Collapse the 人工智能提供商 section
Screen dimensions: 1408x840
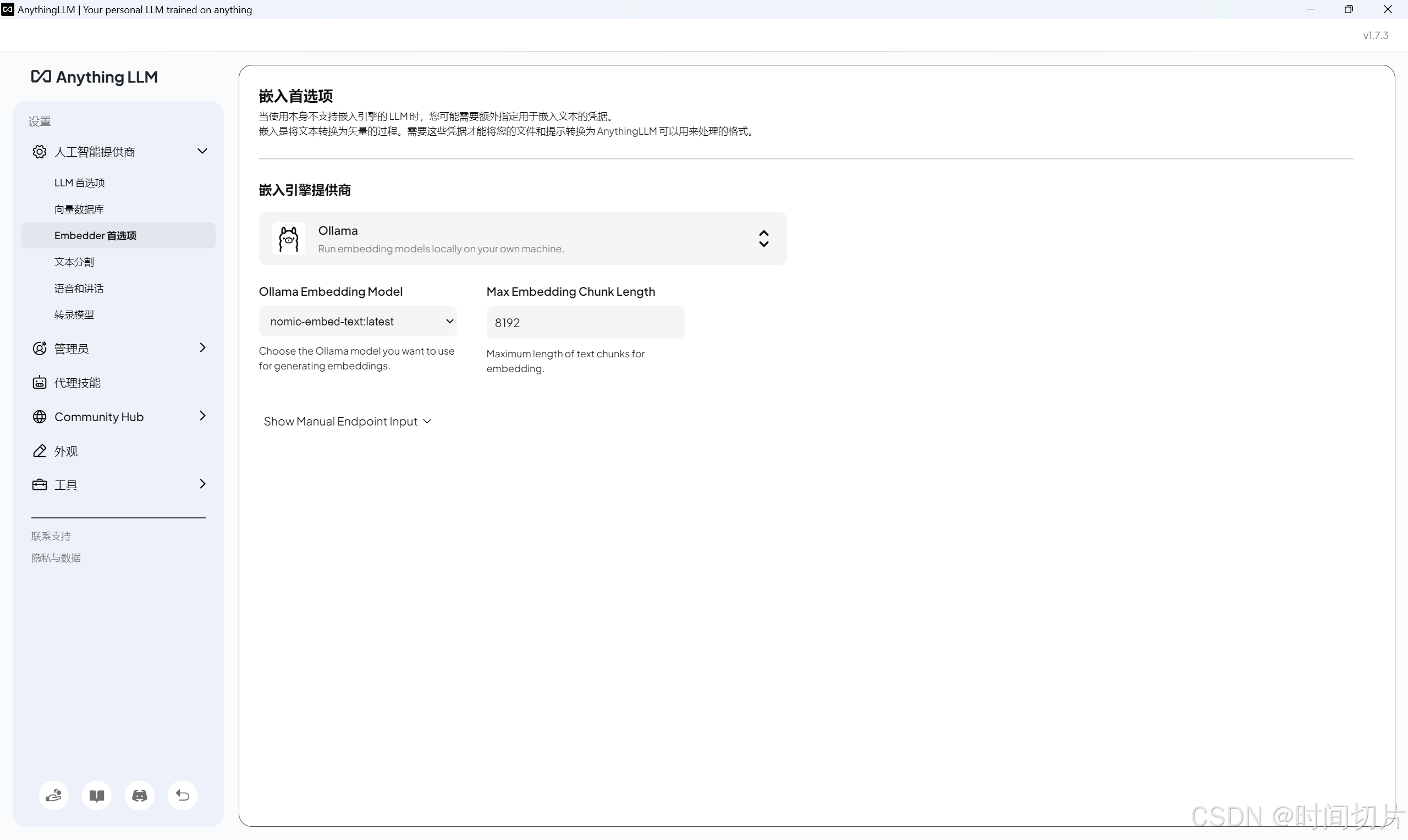coord(202,151)
